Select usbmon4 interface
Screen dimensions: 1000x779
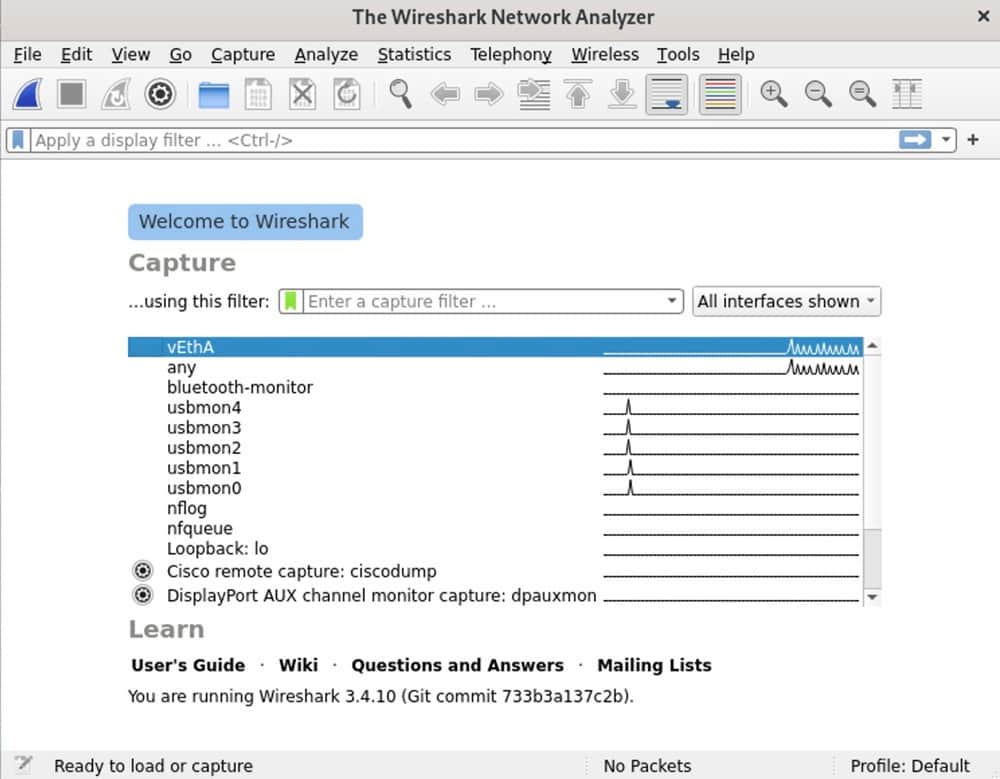tap(495, 408)
